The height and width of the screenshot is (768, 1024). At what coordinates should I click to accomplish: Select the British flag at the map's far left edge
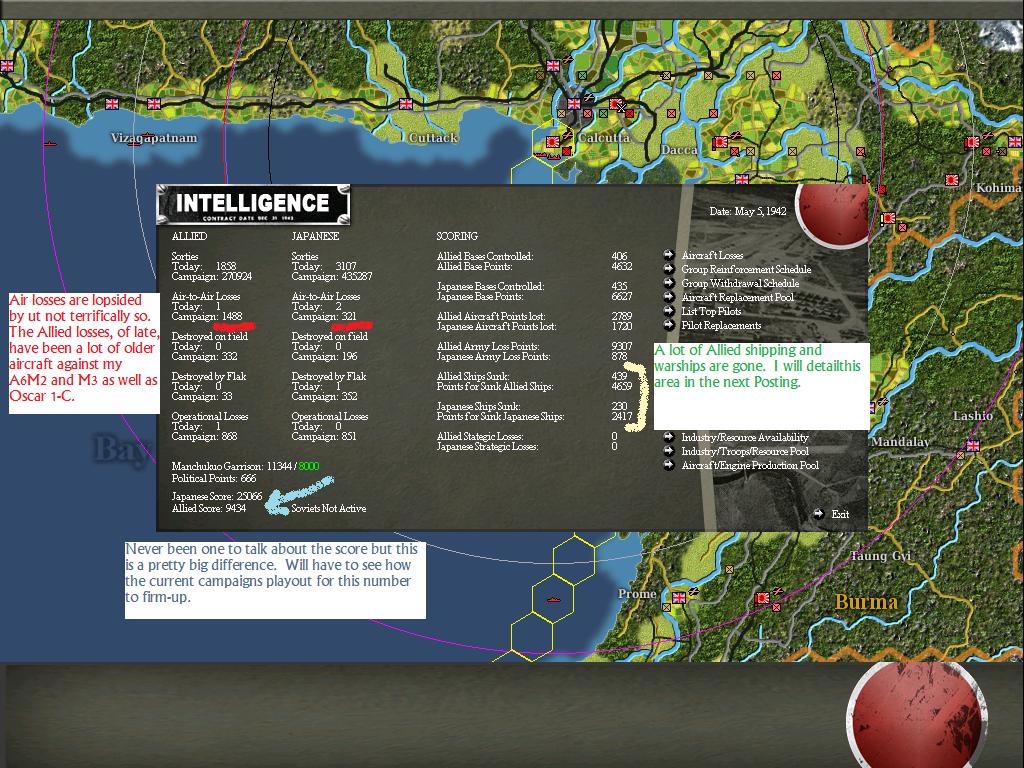point(7,65)
